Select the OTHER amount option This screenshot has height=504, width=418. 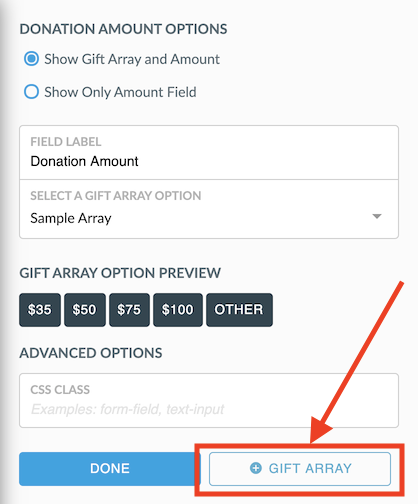pyautogui.click(x=239, y=310)
